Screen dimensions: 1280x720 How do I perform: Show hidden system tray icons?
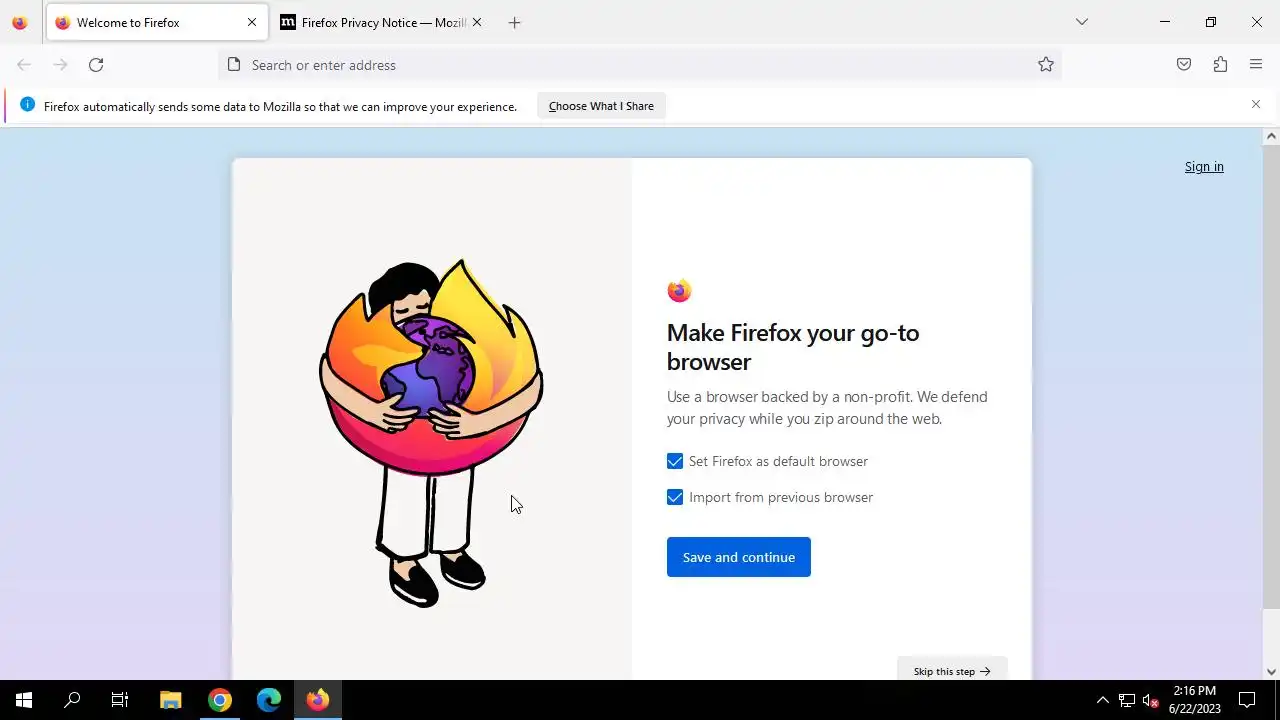coord(1103,700)
